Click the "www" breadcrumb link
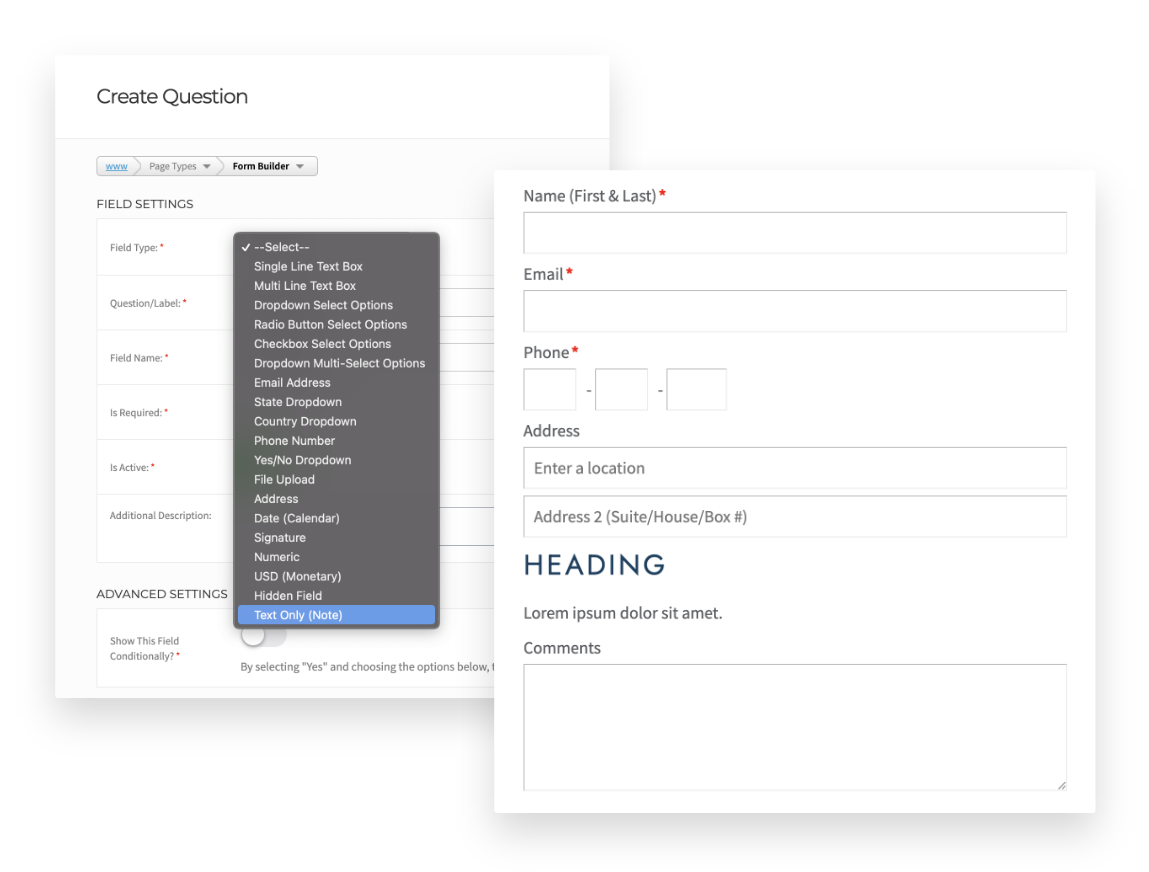 coord(116,166)
